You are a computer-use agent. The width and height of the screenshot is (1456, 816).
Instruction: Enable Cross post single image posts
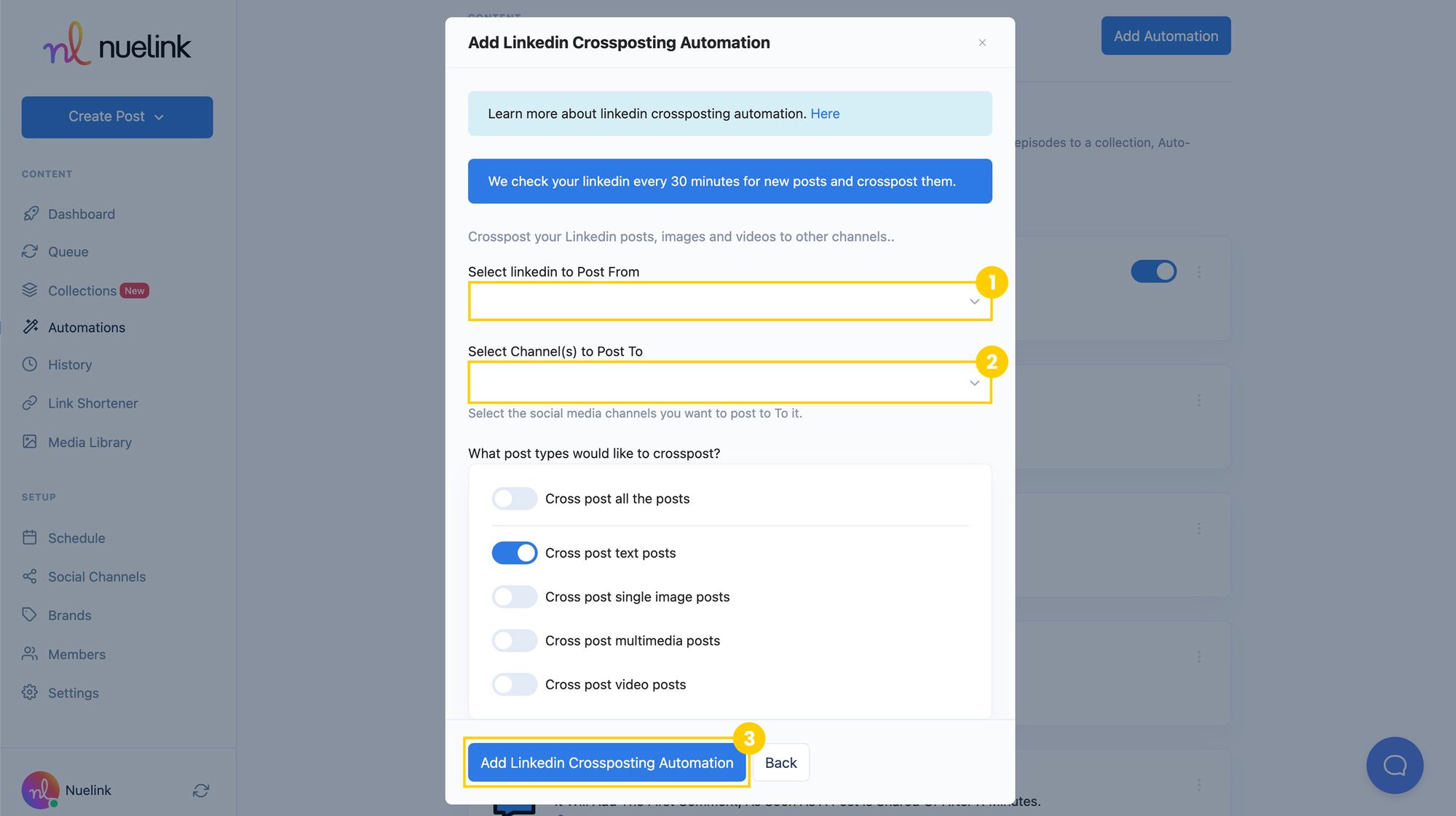(x=514, y=597)
